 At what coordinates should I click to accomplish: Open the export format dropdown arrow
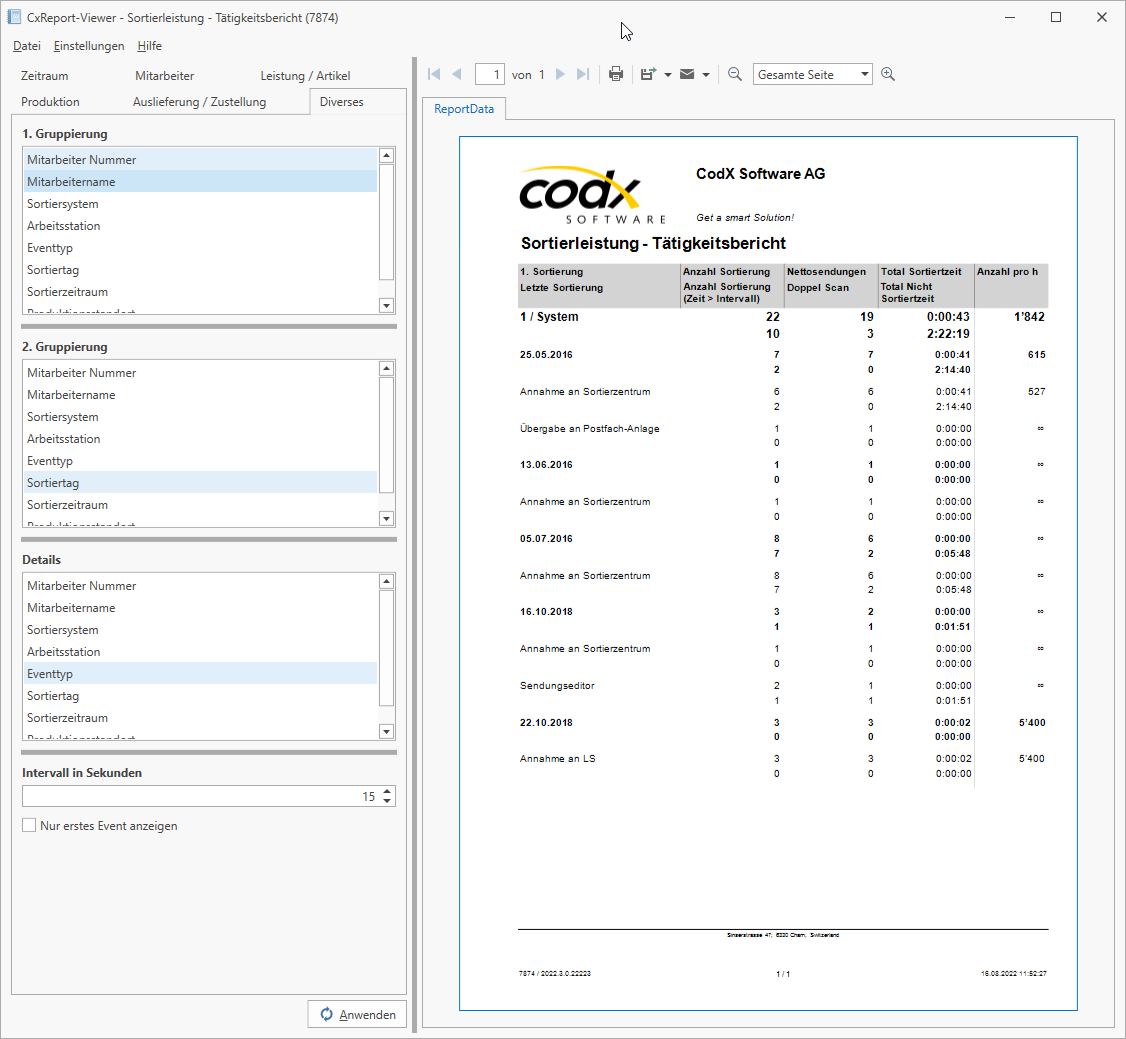click(x=668, y=75)
